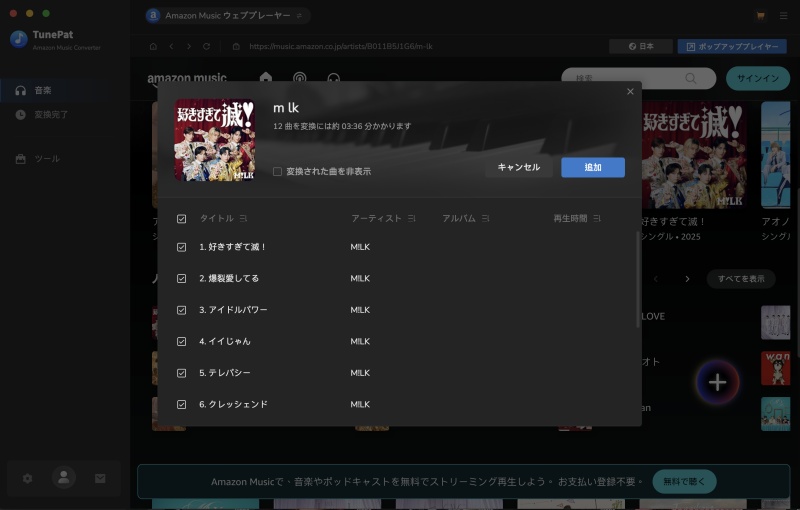Click the 好きすぎて滅！ album cover on page
800x510 pixels.
tap(694, 155)
